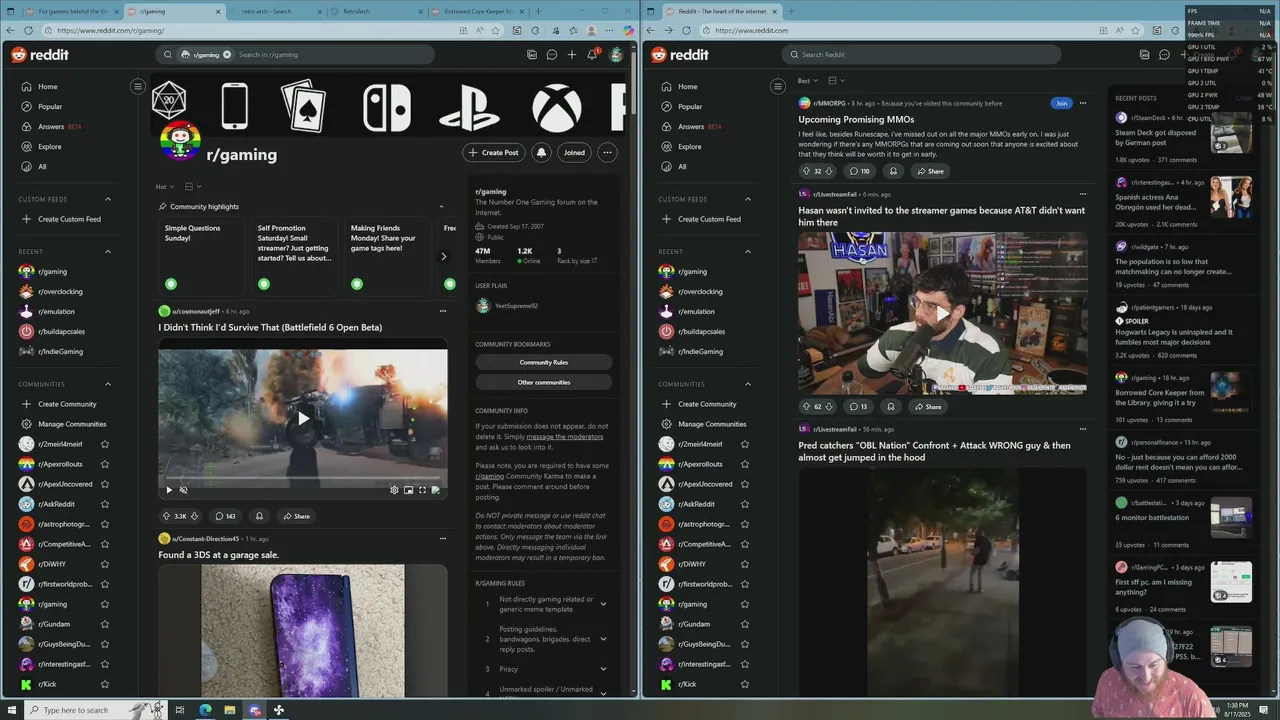This screenshot has width=1280, height=720.
Task: Open the three-dot menu next to Joined
Action: tap(607, 153)
